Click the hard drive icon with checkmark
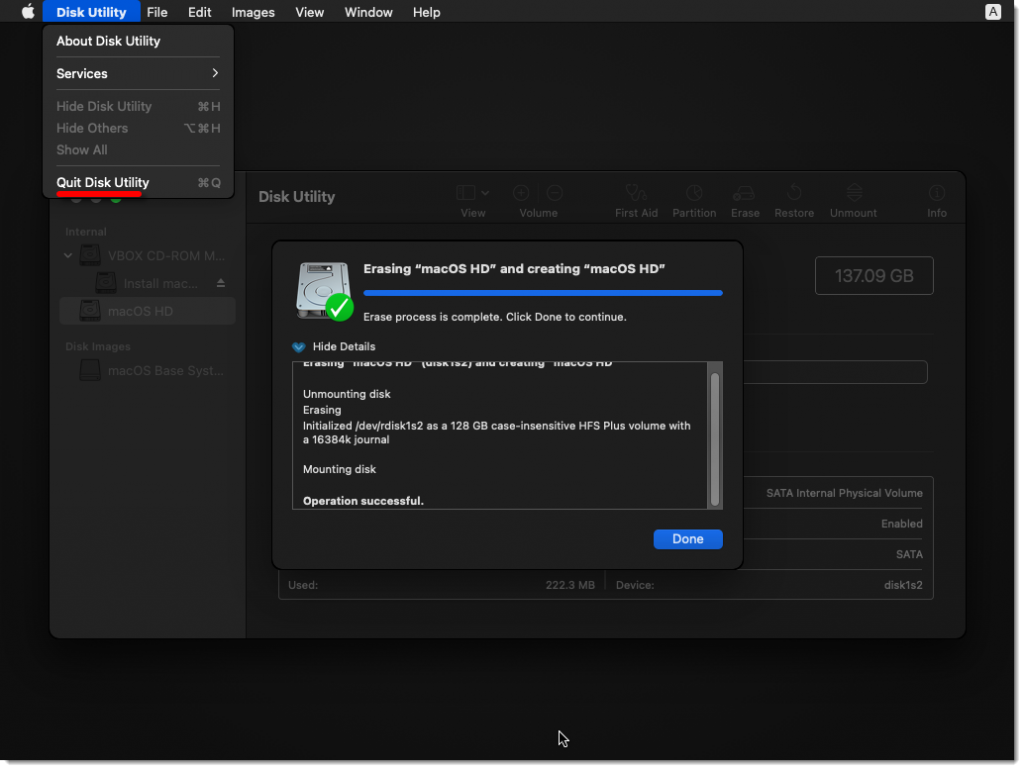 (324, 291)
